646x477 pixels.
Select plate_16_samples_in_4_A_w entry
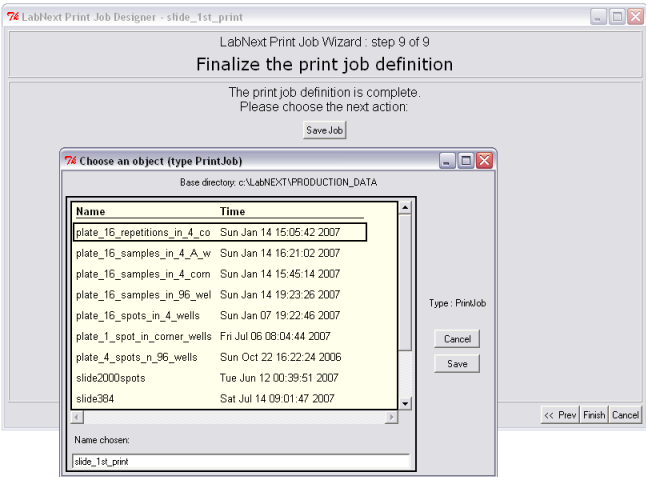click(220, 253)
